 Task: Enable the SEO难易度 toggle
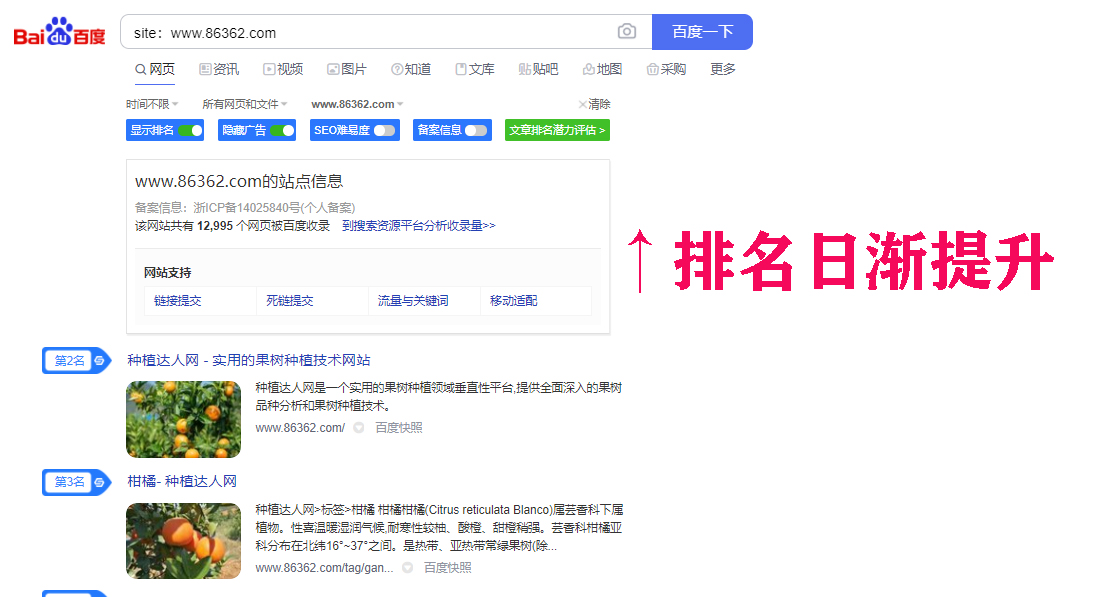click(x=384, y=130)
